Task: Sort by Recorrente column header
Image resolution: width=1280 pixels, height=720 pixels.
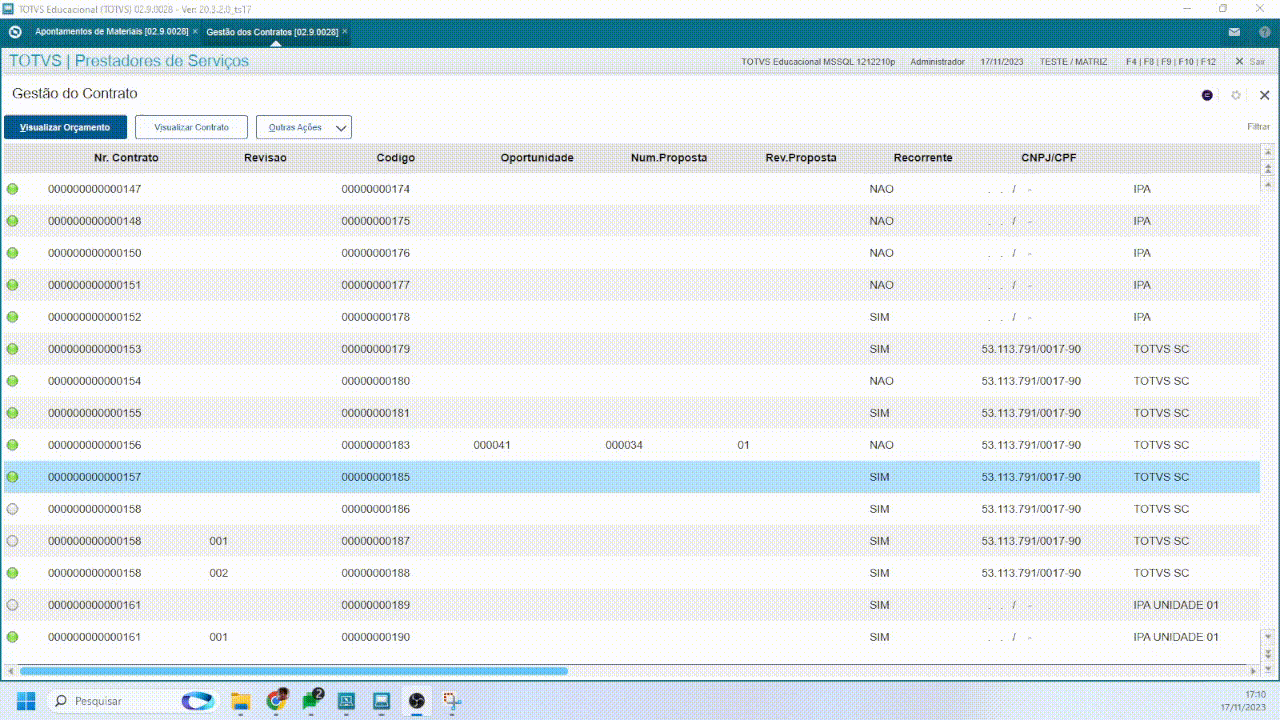Action: [923, 158]
